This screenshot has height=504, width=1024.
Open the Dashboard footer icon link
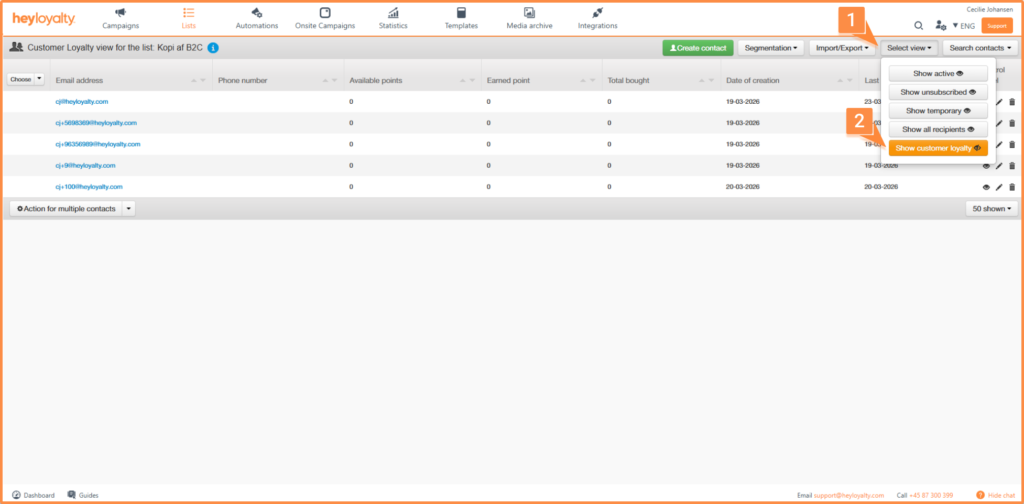click(x=33, y=495)
